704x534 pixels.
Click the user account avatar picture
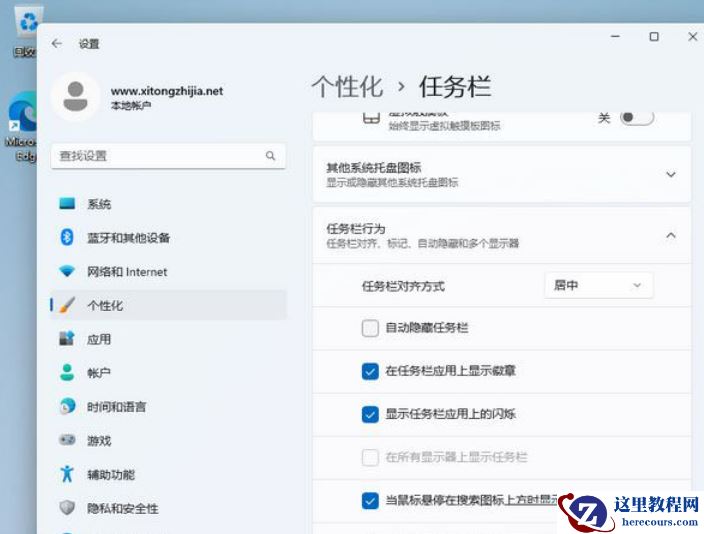click(75, 97)
